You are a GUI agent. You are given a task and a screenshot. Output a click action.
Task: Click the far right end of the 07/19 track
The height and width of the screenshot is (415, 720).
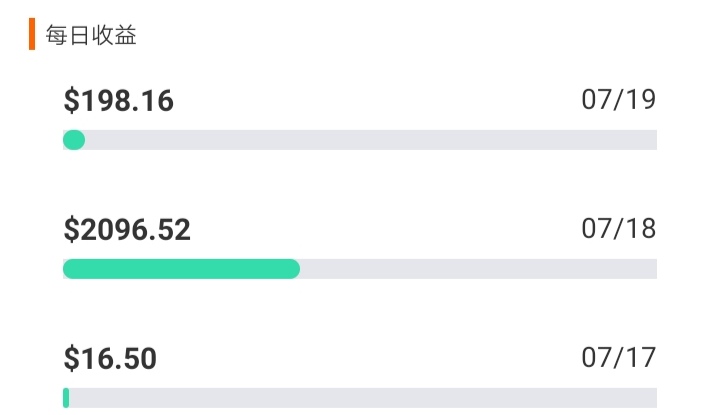click(652, 140)
